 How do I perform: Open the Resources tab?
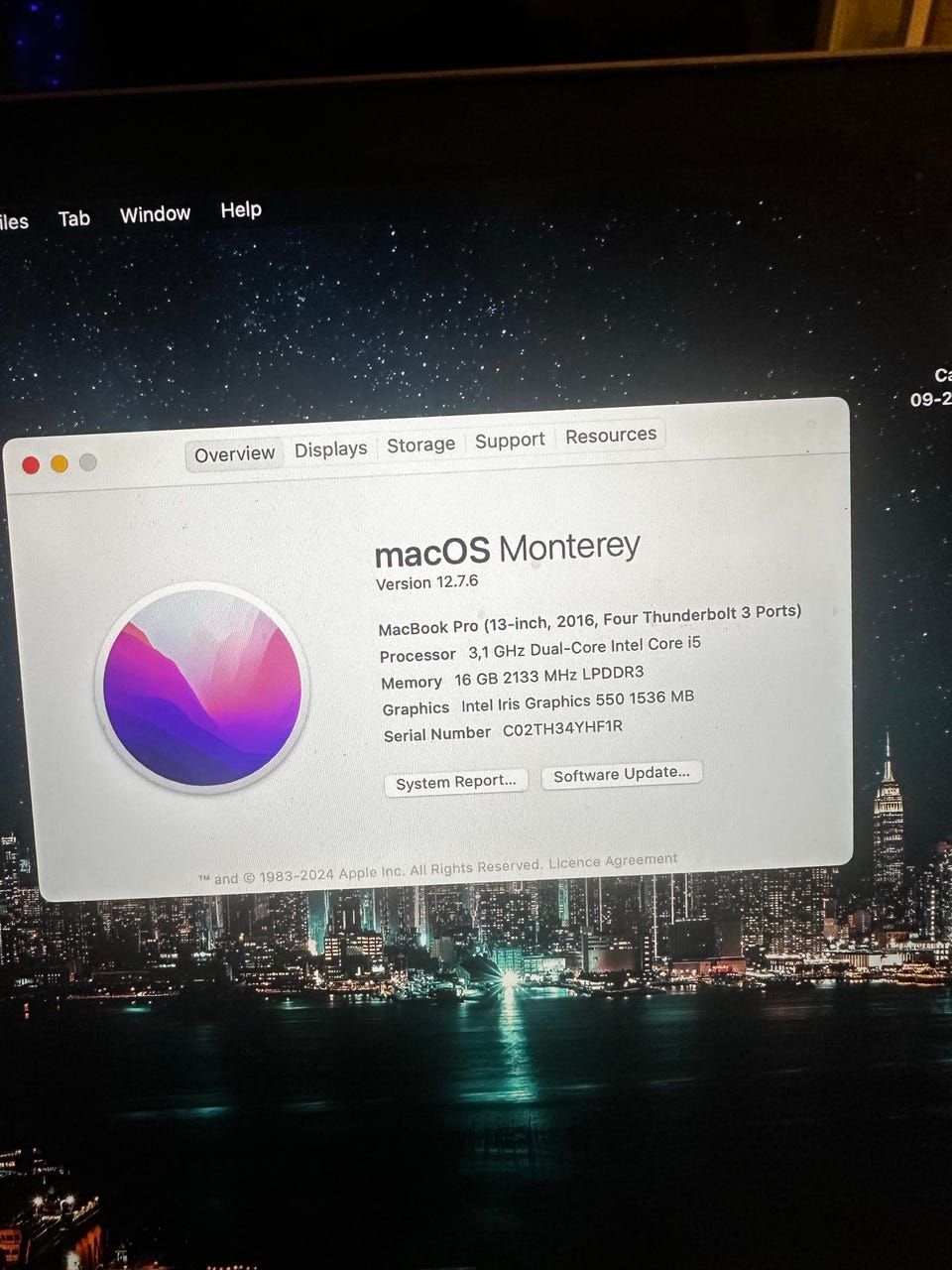[x=611, y=435]
